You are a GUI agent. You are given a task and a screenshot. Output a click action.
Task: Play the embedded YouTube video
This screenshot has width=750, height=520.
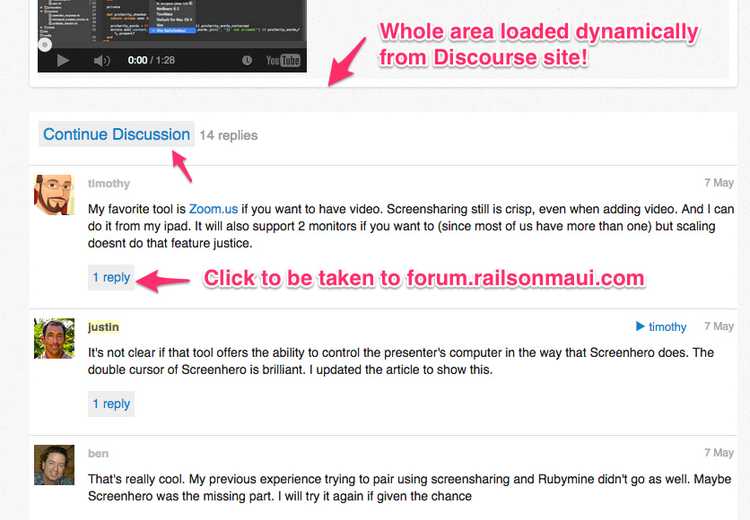(x=63, y=60)
